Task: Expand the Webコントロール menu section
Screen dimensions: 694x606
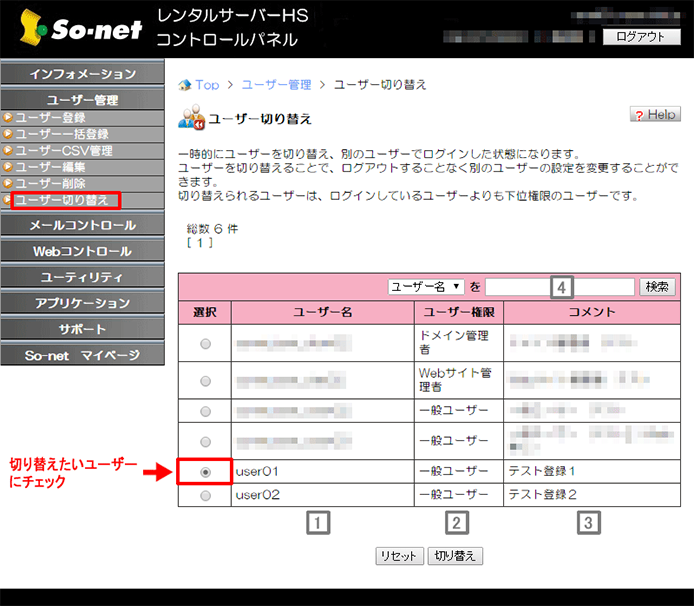Action: (x=82, y=251)
